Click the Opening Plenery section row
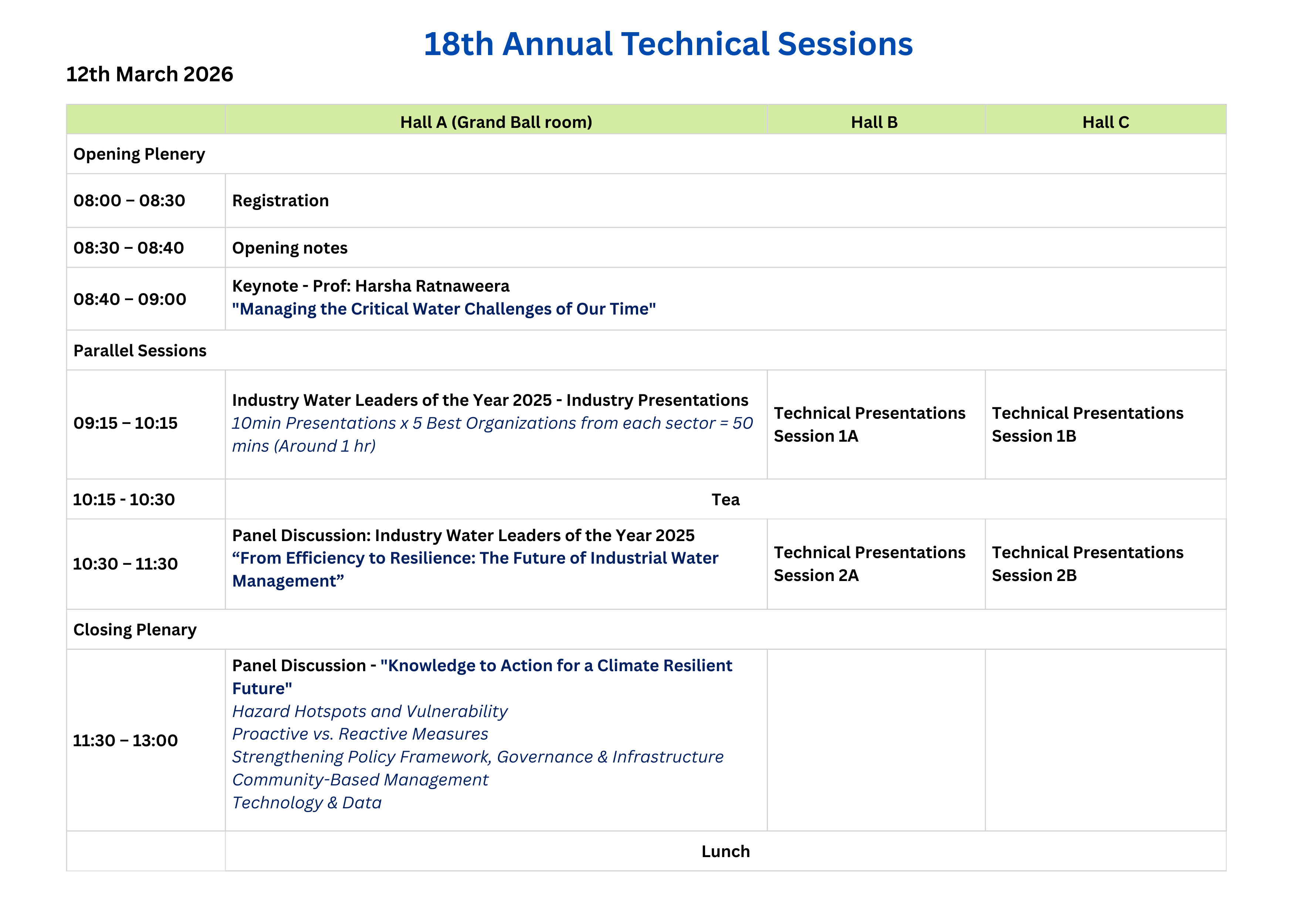 pos(139,154)
